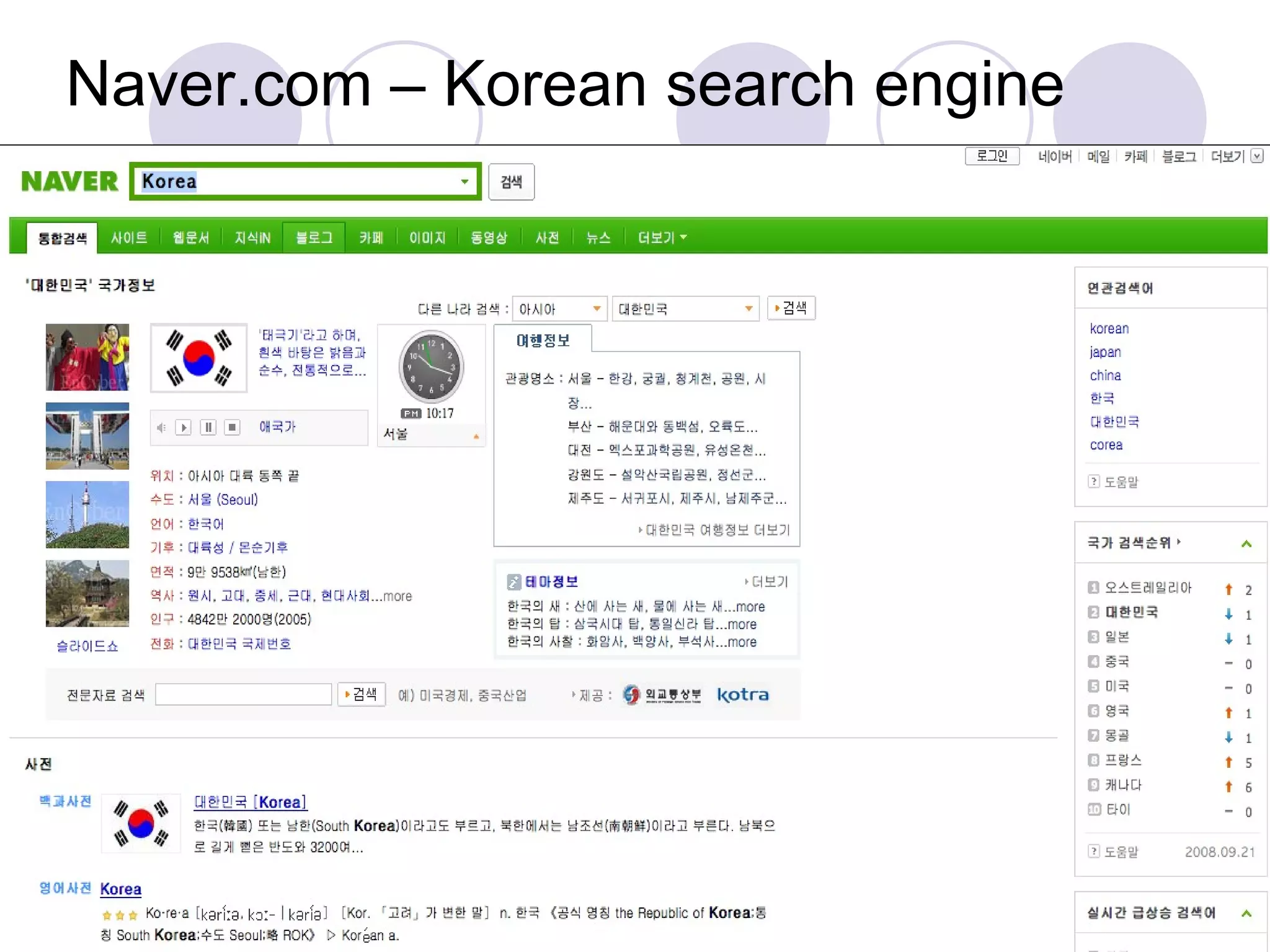1270x952 pixels.
Task: Click 검색 button for 전문자료 검색
Action: pos(362,694)
